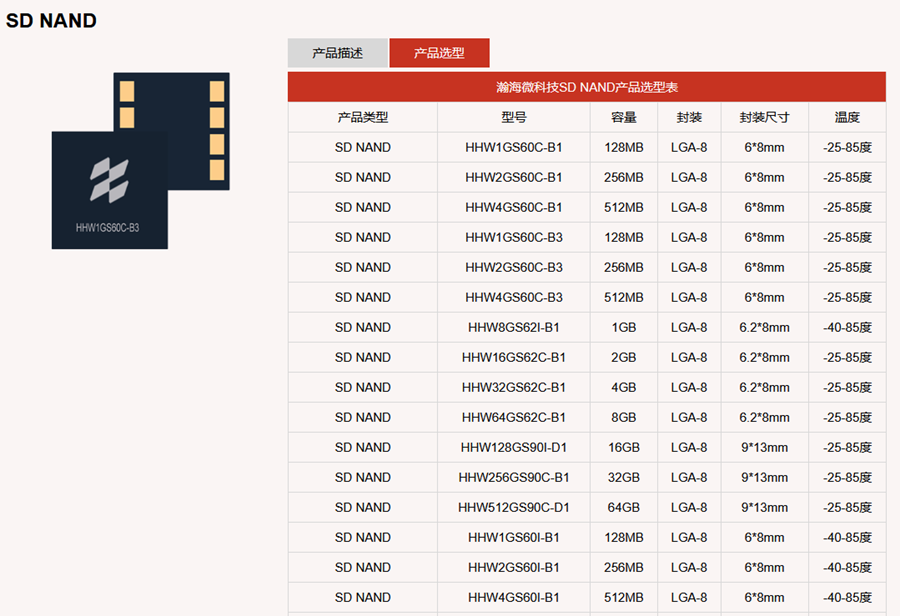The width and height of the screenshot is (900, 616).
Task: Click the 32GB capacity cell
Action: (624, 477)
